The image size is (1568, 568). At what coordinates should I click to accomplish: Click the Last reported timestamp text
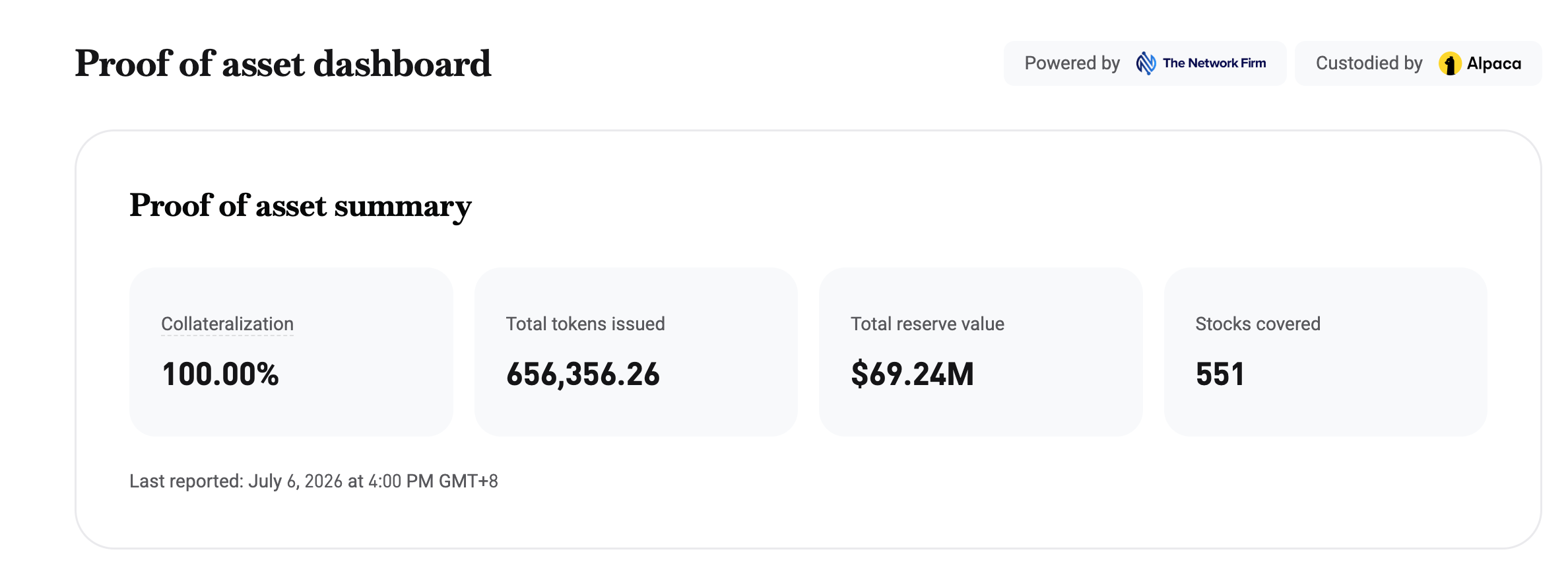(x=313, y=481)
